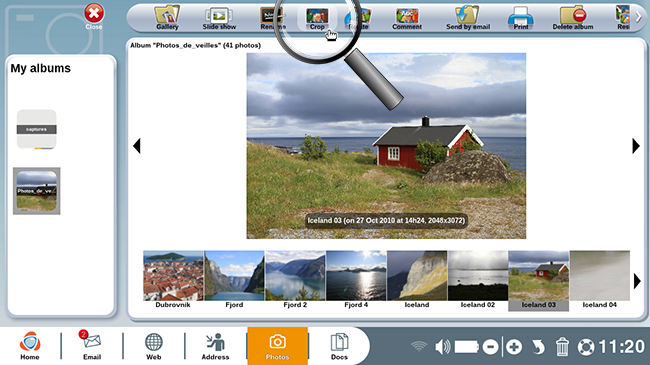The height and width of the screenshot is (365, 650).
Task: Zoom in with the plus button
Action: [x=514, y=347]
